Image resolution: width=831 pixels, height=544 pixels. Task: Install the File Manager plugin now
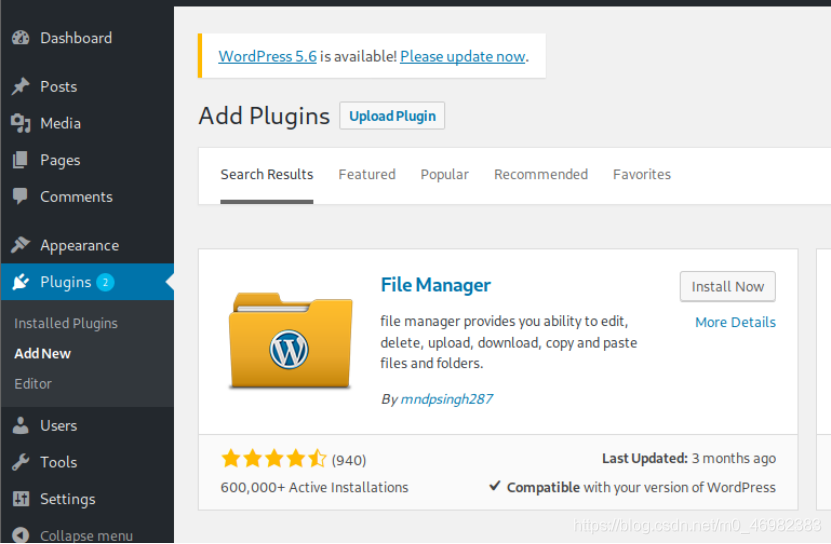(x=727, y=286)
